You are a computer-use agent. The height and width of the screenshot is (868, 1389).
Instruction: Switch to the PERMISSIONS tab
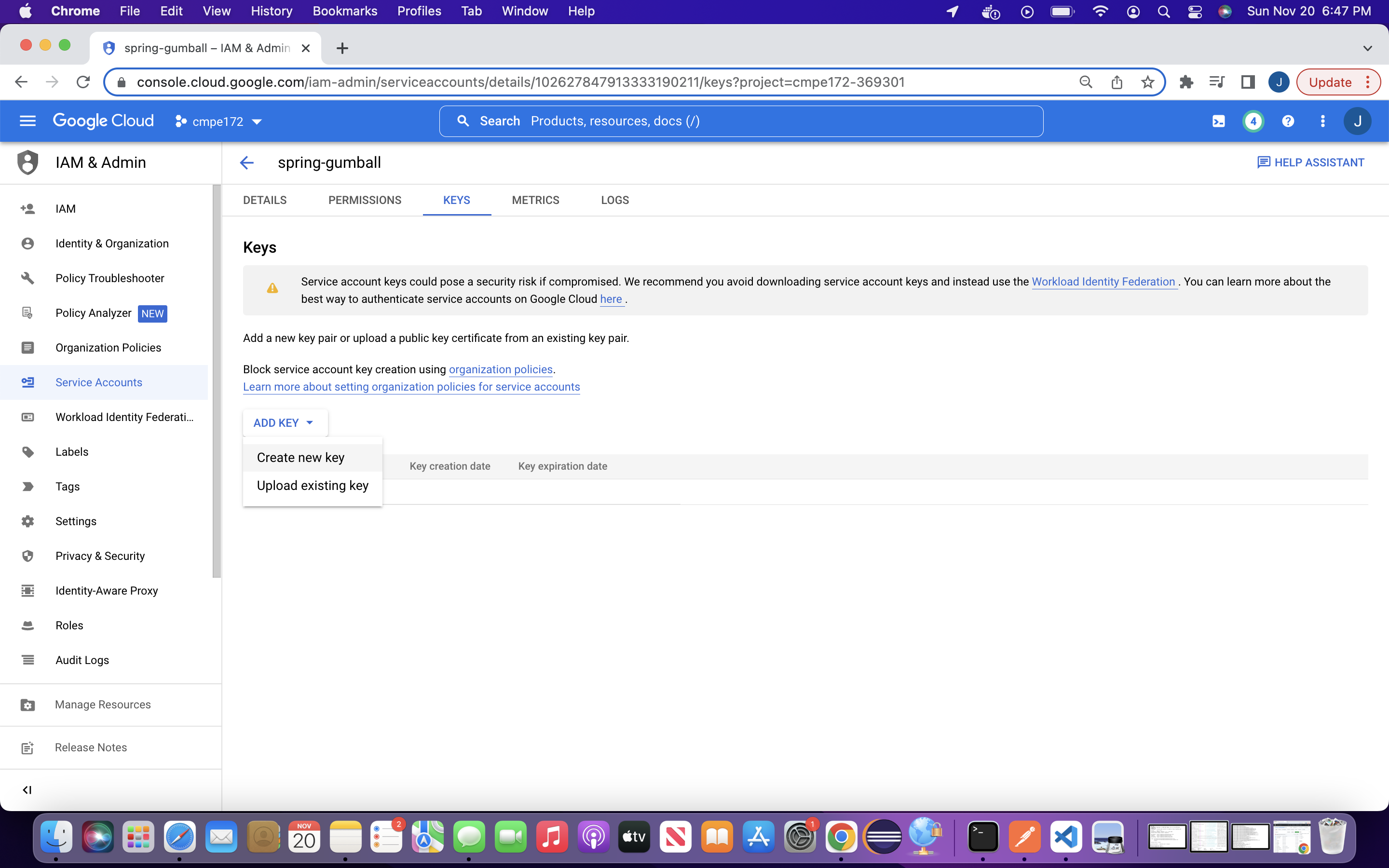point(365,200)
